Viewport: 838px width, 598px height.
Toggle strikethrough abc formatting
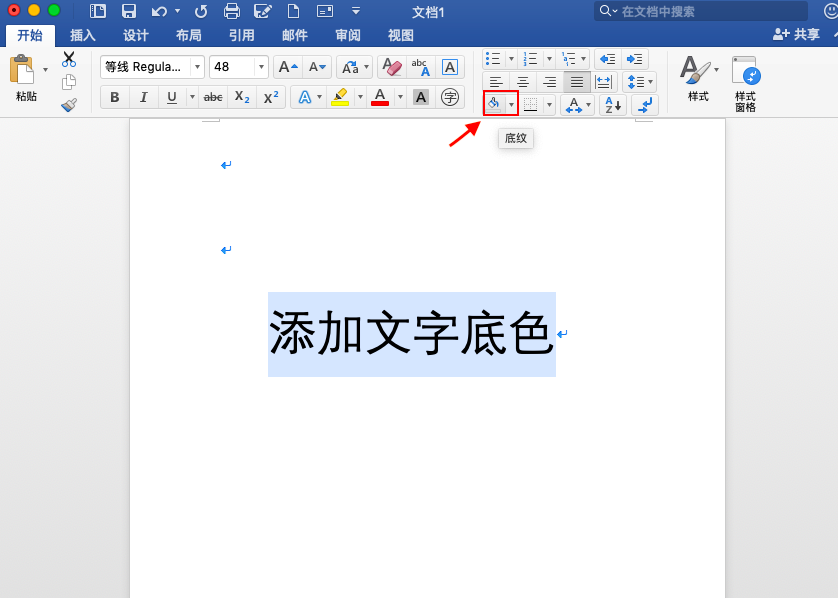click(213, 97)
